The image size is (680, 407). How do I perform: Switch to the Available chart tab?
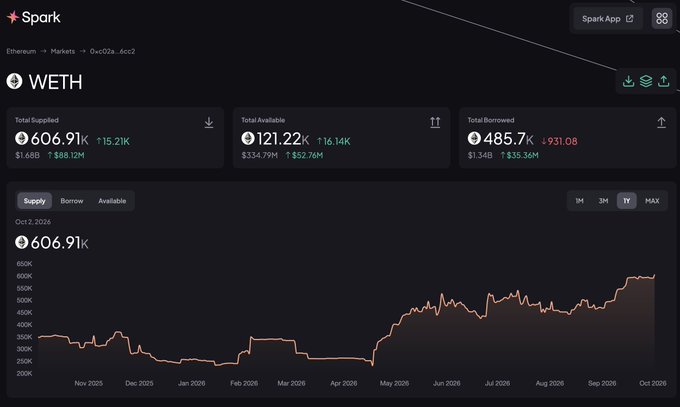(x=112, y=201)
